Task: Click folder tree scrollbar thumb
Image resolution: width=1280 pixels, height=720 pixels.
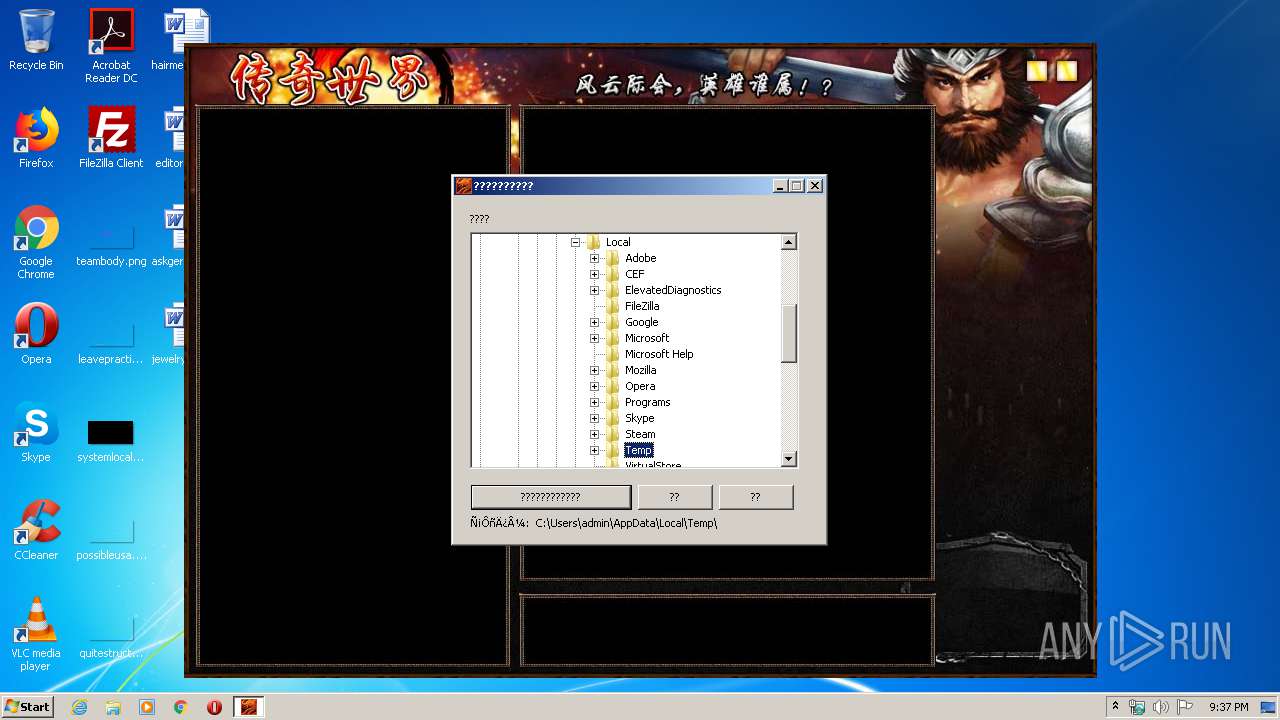Action: coord(788,334)
